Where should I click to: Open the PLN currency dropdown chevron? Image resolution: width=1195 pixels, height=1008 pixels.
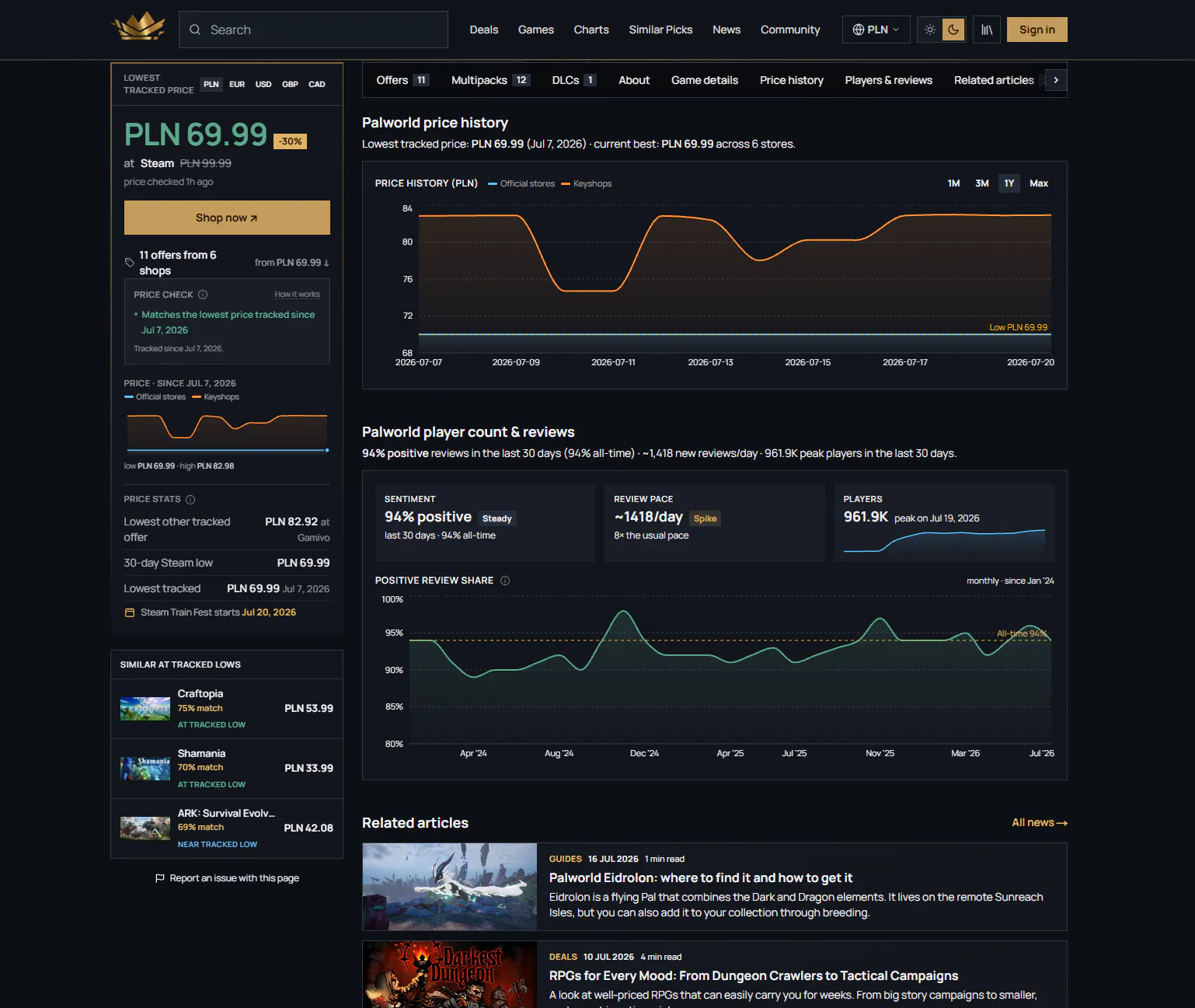(x=896, y=30)
